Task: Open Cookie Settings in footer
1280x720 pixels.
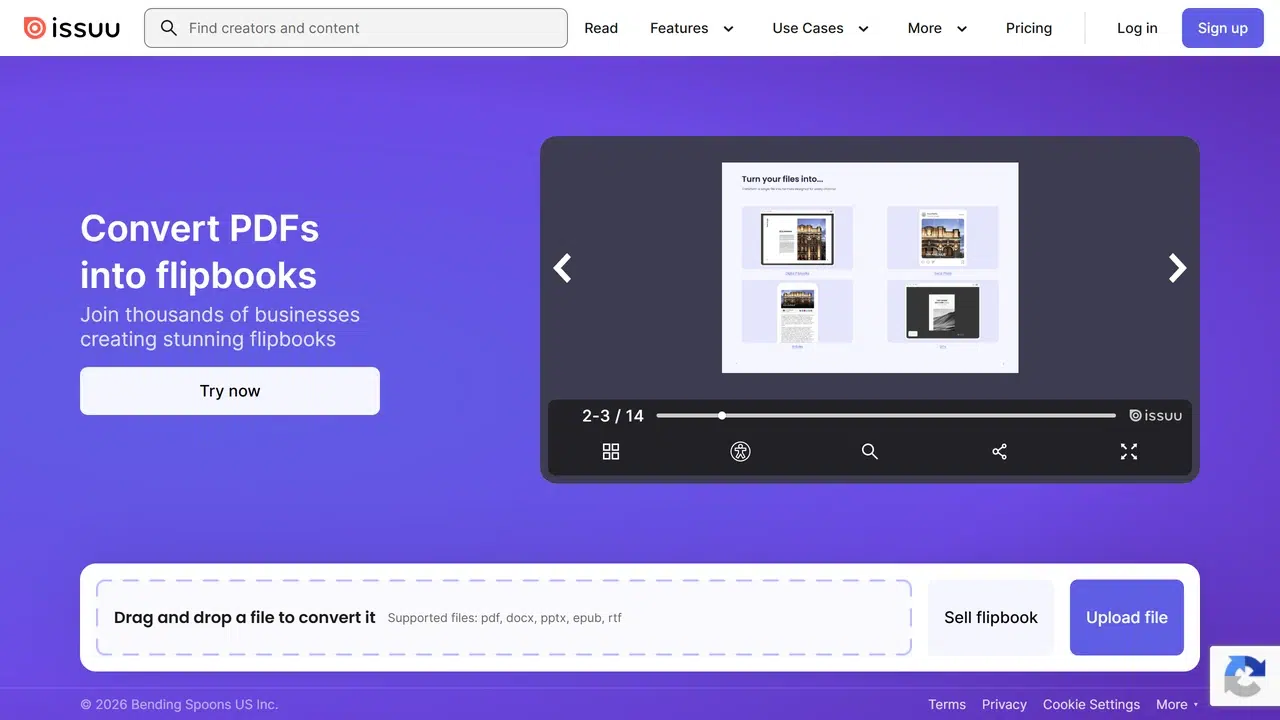Action: click(1091, 704)
